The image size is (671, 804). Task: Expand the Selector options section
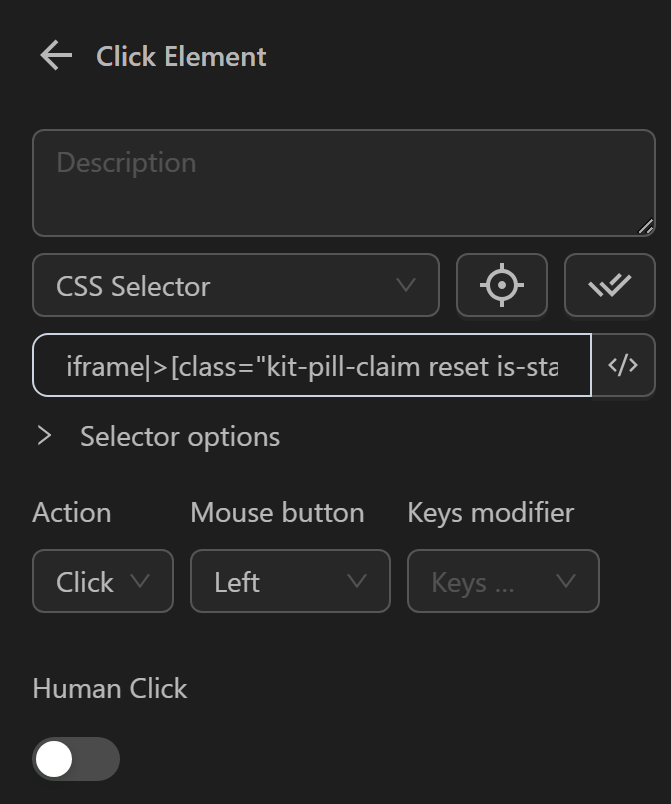coord(46,436)
